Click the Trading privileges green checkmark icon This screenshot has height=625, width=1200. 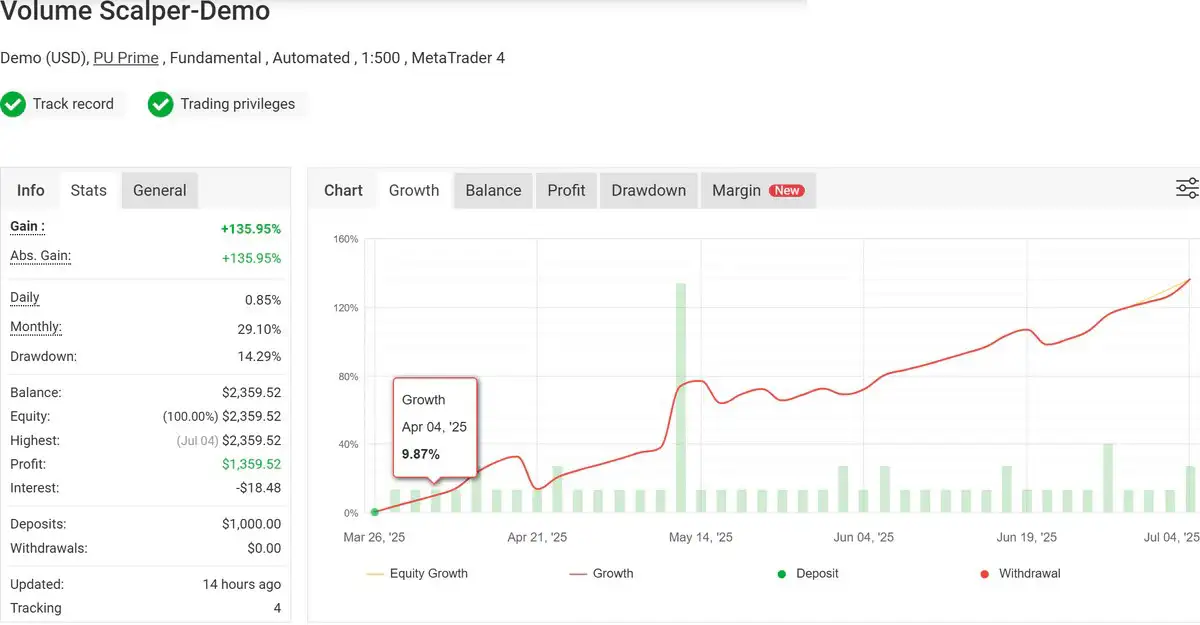pyautogui.click(x=161, y=104)
